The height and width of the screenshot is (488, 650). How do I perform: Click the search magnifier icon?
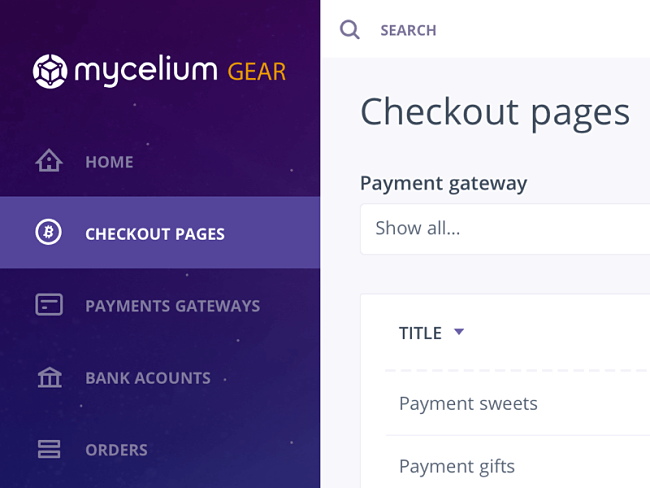pyautogui.click(x=349, y=30)
